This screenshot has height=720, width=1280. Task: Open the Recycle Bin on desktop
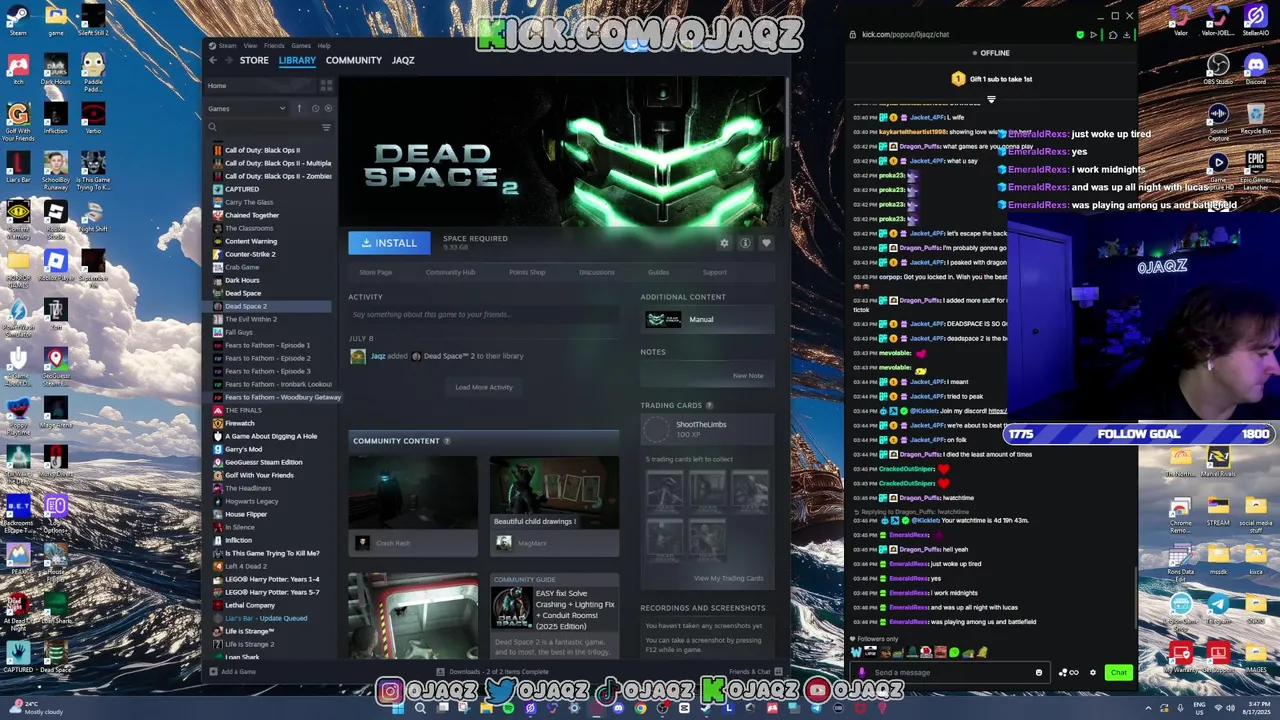click(x=1255, y=120)
